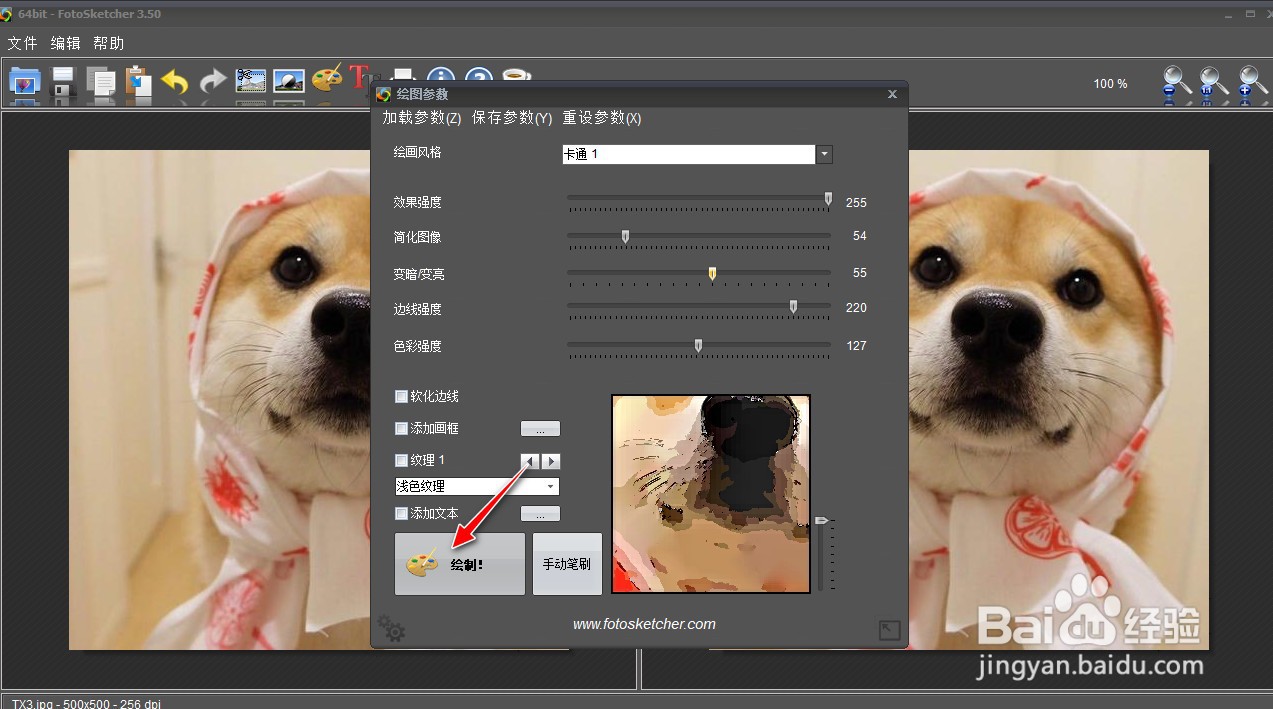Click the image adjustments icon on the toolbar
Screen dimensions: 1273x709
(288, 80)
